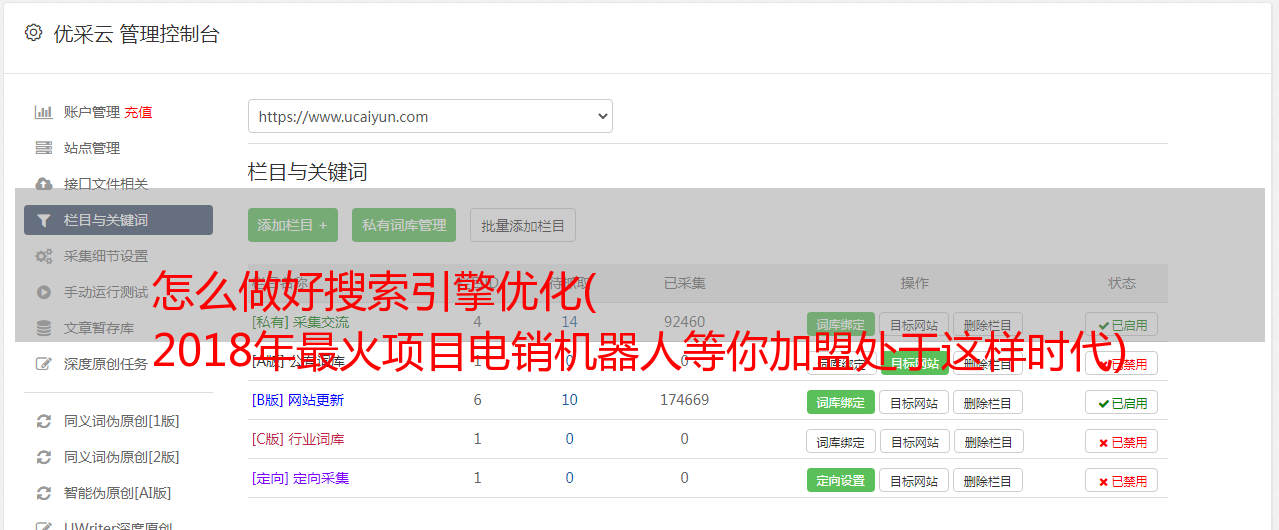Click the server icon for 站点管理
Screen dimensions: 1279x530
(43, 148)
